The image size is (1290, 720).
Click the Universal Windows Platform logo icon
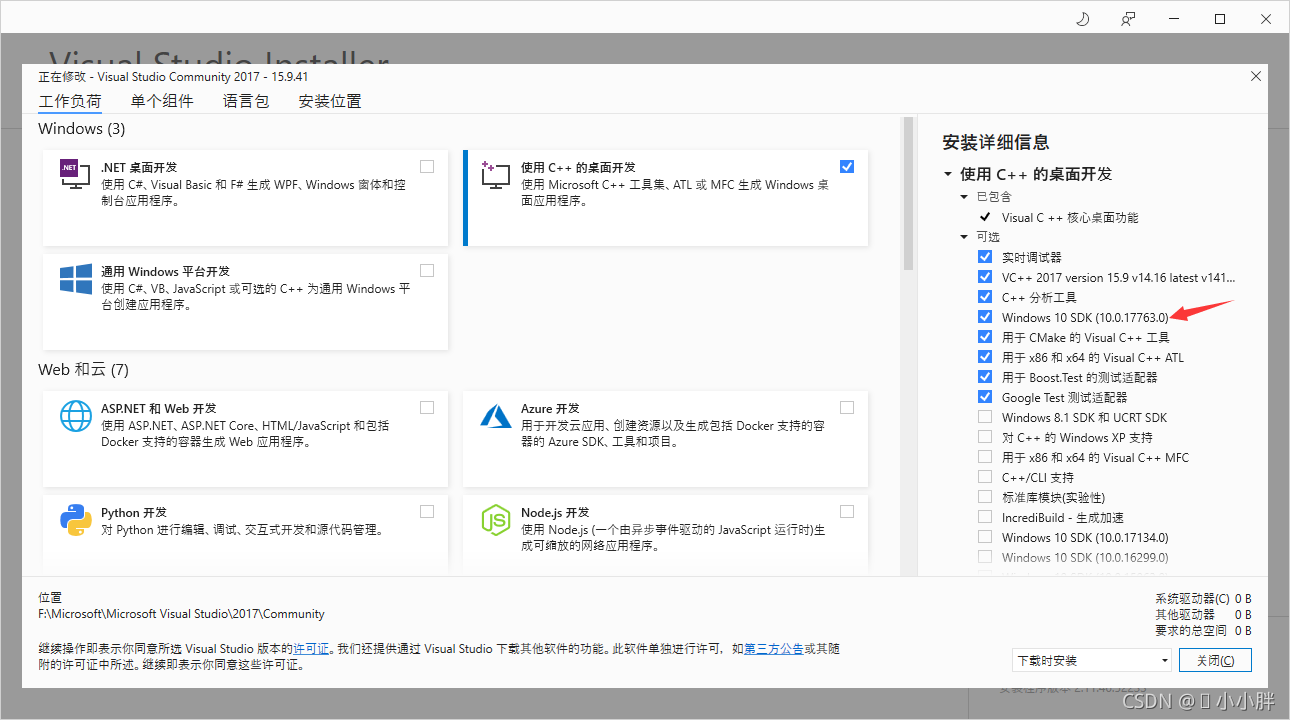point(76,279)
